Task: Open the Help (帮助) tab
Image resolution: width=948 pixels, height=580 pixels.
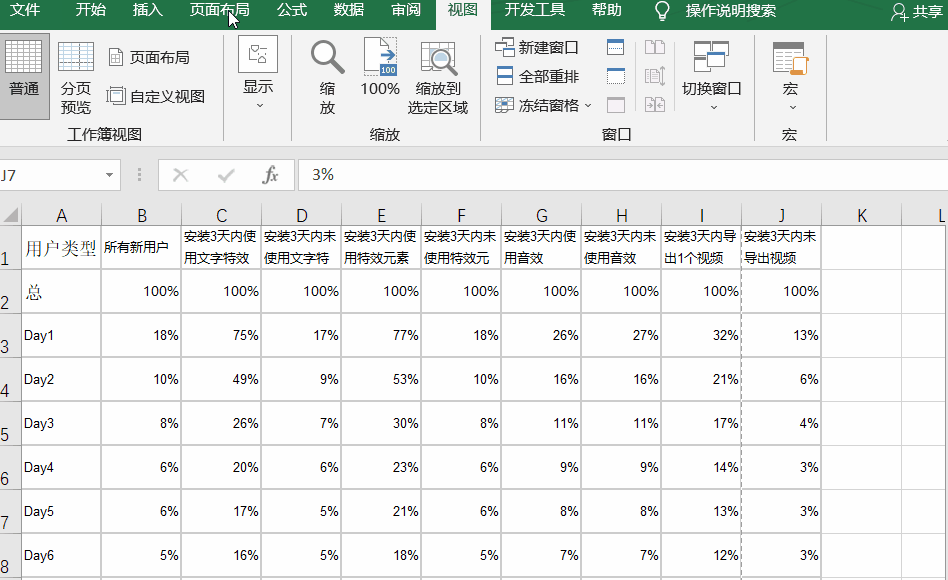Action: 606,10
